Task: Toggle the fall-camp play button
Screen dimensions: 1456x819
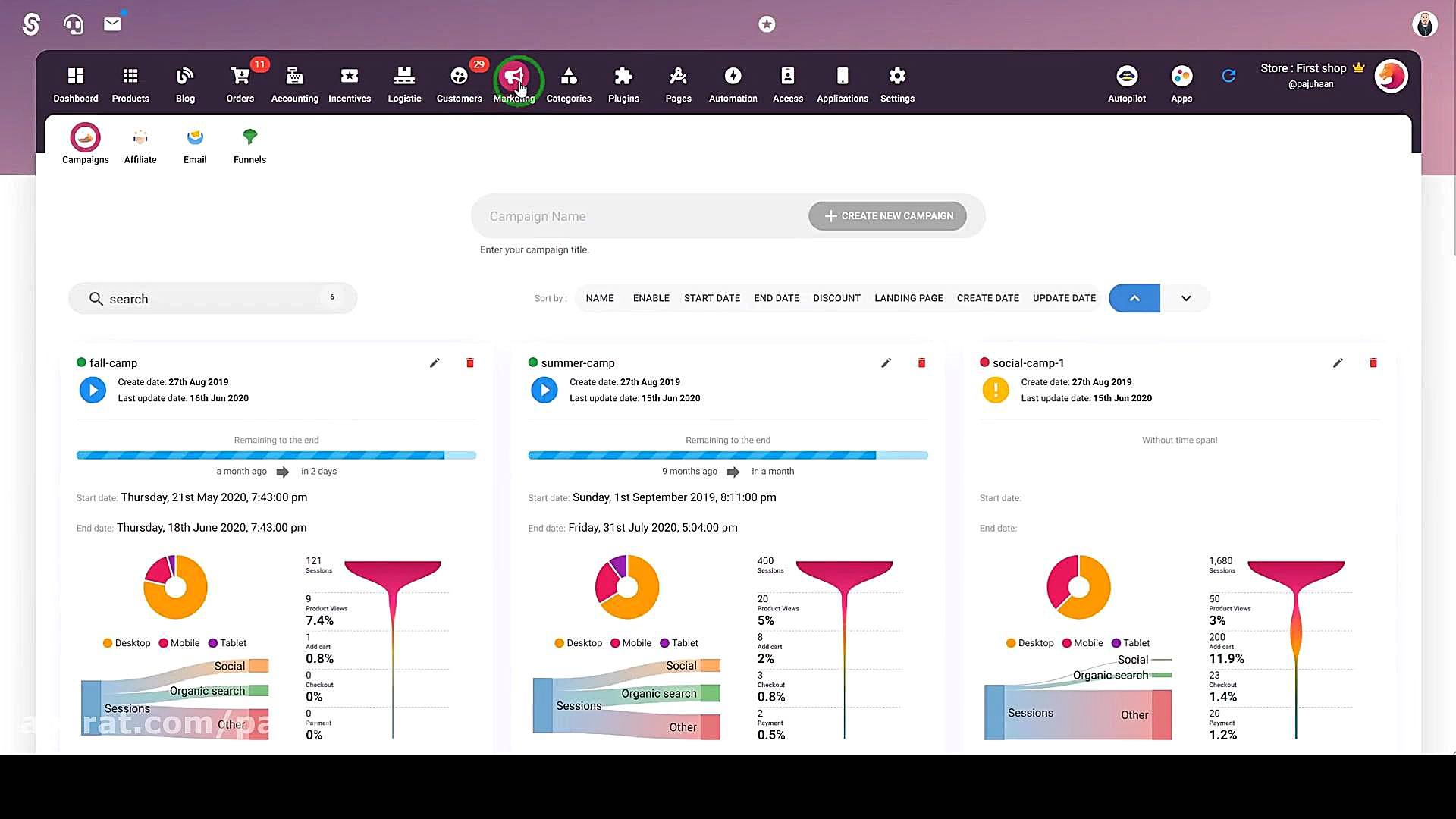Action: (x=93, y=391)
